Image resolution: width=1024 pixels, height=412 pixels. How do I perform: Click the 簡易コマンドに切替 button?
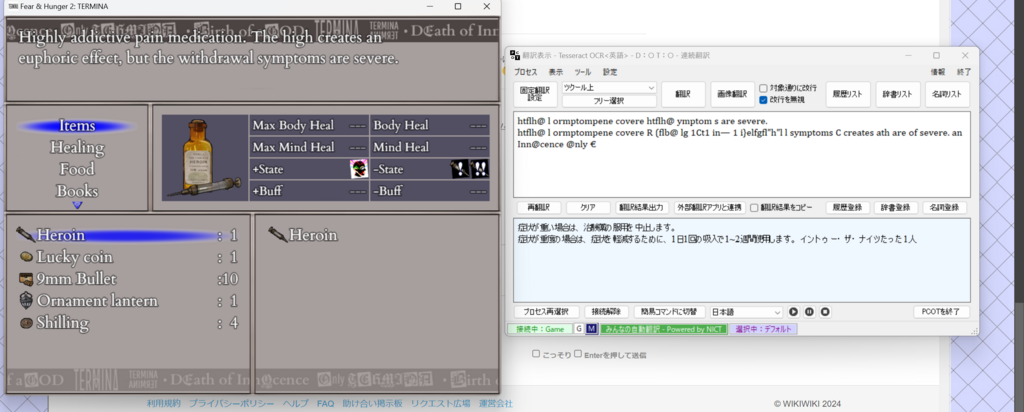tap(669, 312)
